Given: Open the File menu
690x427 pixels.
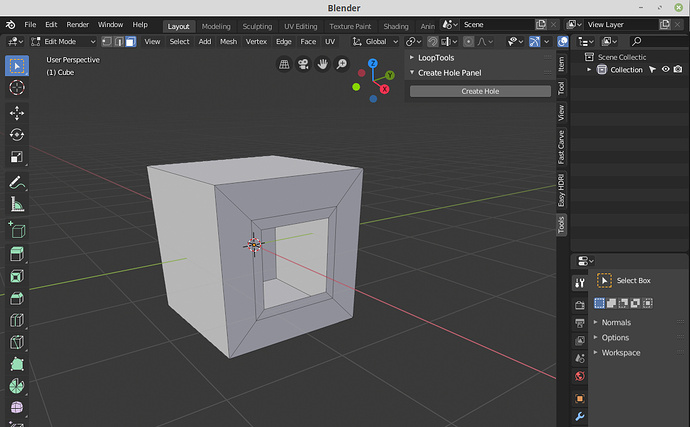Looking at the screenshot, I should (30, 25).
